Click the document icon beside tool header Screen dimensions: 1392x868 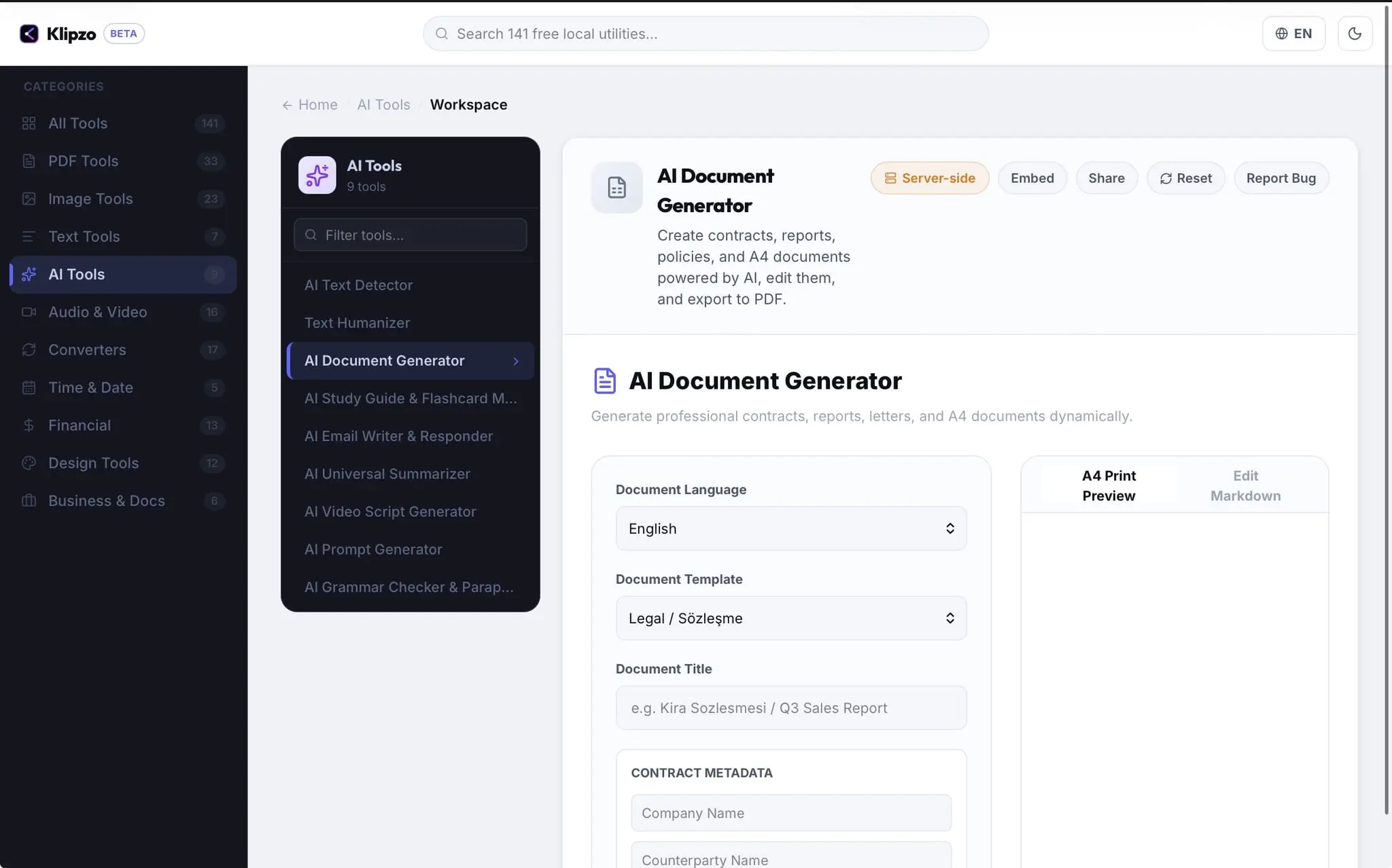(x=616, y=188)
